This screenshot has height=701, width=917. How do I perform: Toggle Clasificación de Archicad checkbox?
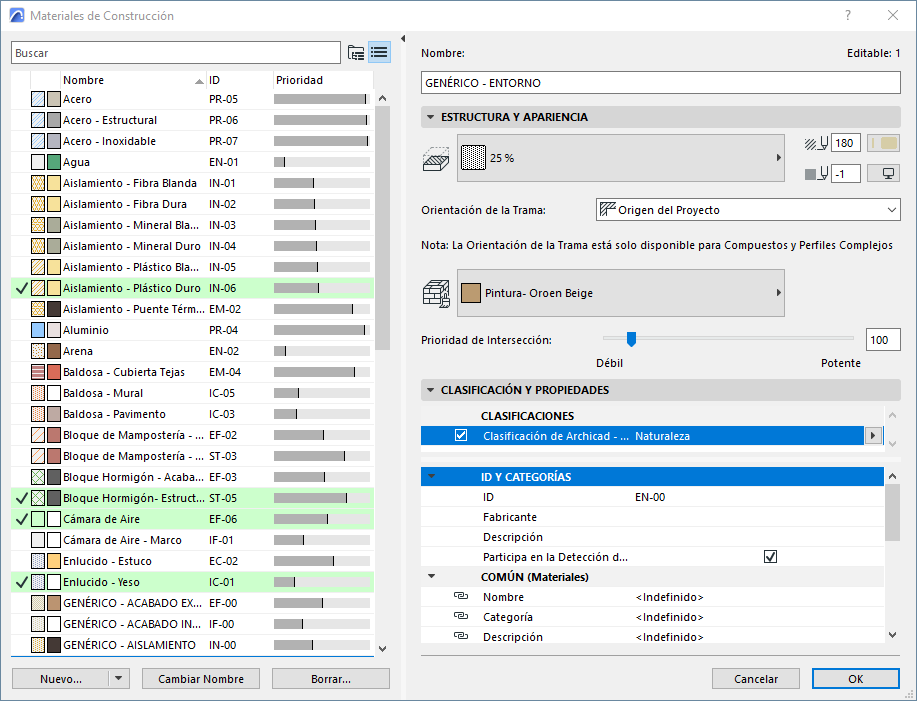(461, 436)
